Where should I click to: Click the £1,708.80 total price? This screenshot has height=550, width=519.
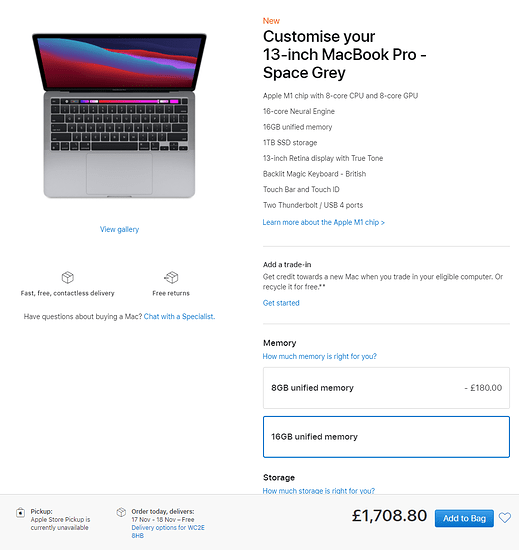[389, 516]
